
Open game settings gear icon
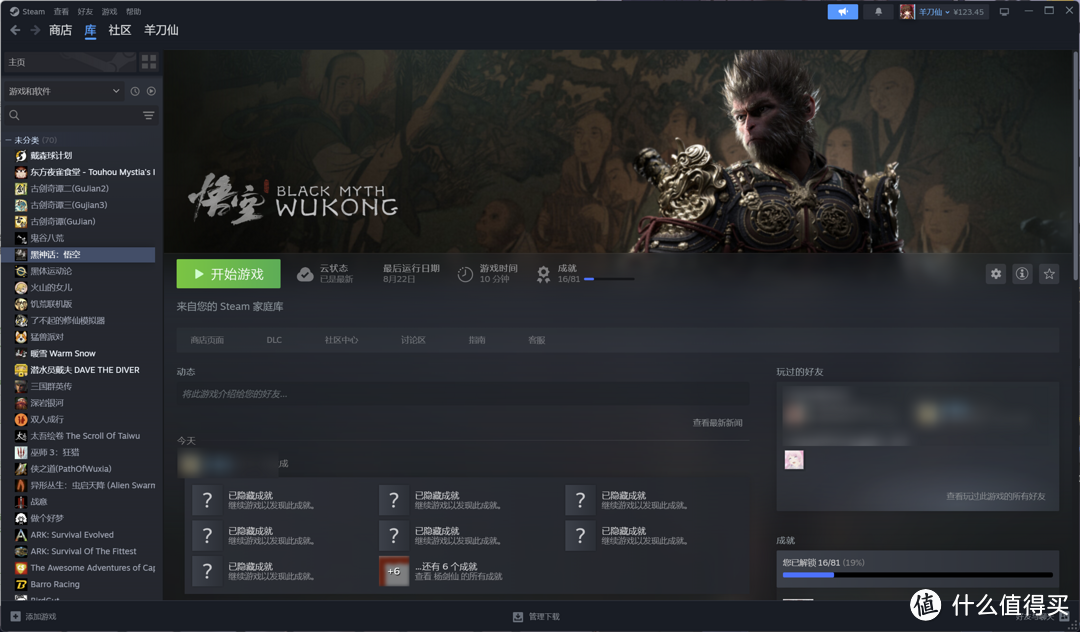pyautogui.click(x=995, y=273)
